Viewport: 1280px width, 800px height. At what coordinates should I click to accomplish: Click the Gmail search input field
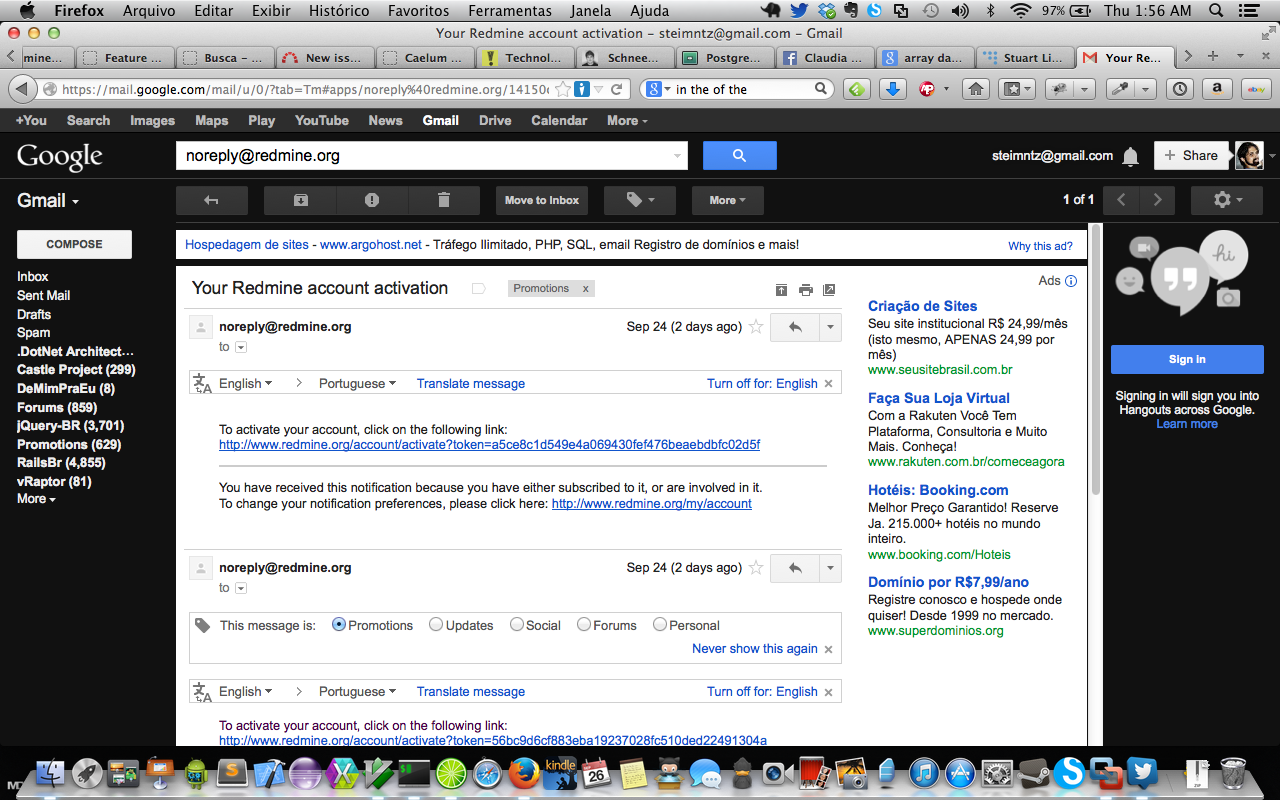click(x=424, y=156)
